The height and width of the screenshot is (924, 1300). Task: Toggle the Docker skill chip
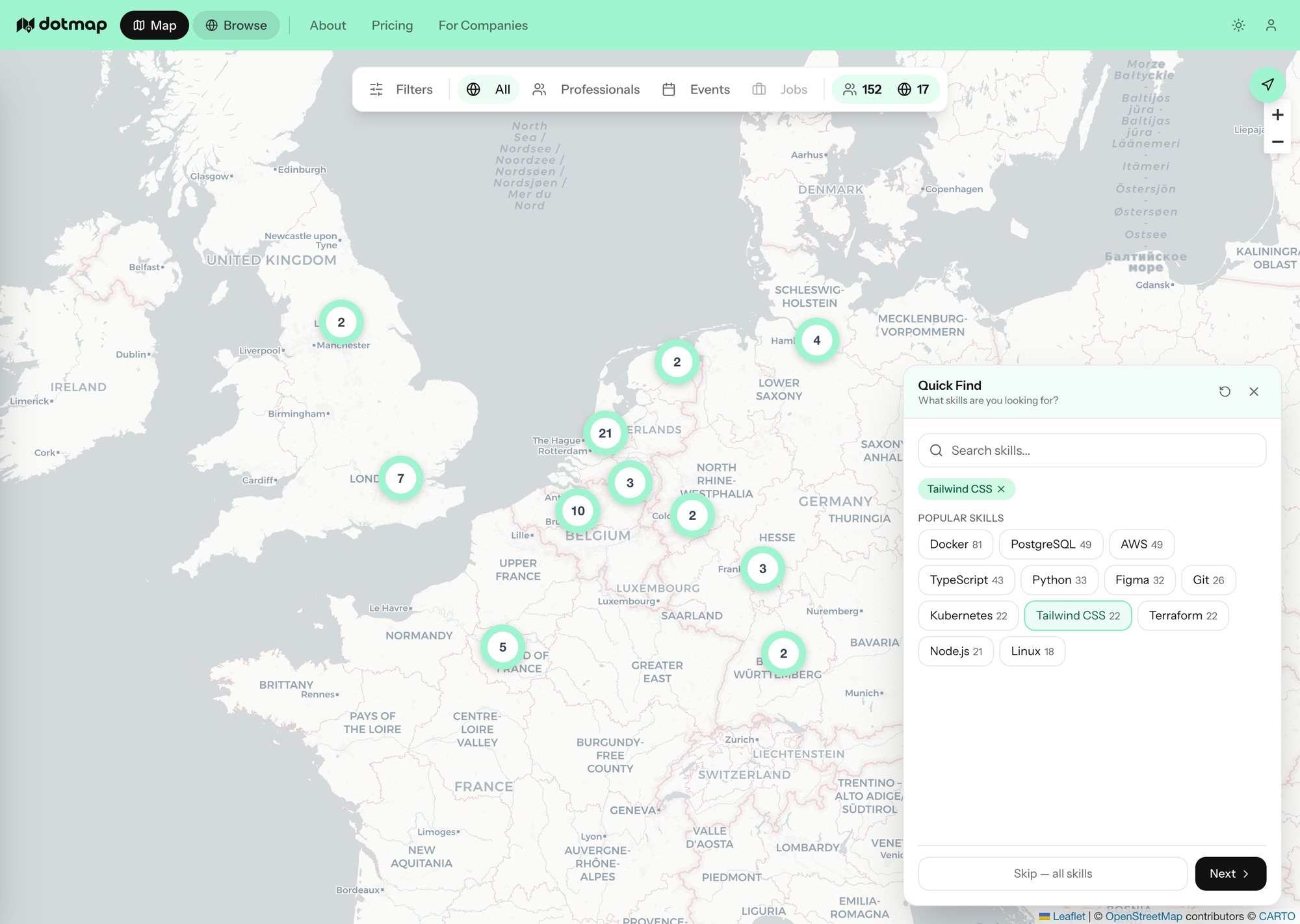click(x=955, y=545)
